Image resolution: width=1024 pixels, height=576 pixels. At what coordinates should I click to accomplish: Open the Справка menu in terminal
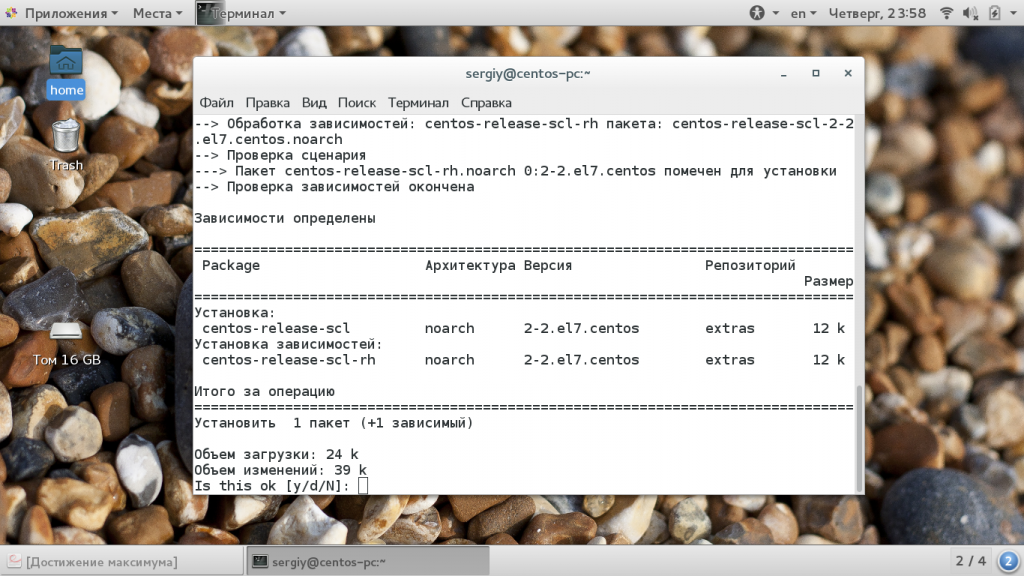point(486,102)
